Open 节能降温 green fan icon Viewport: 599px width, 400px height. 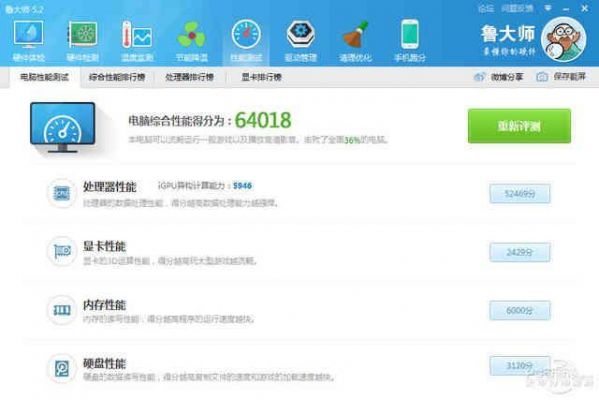(191, 35)
